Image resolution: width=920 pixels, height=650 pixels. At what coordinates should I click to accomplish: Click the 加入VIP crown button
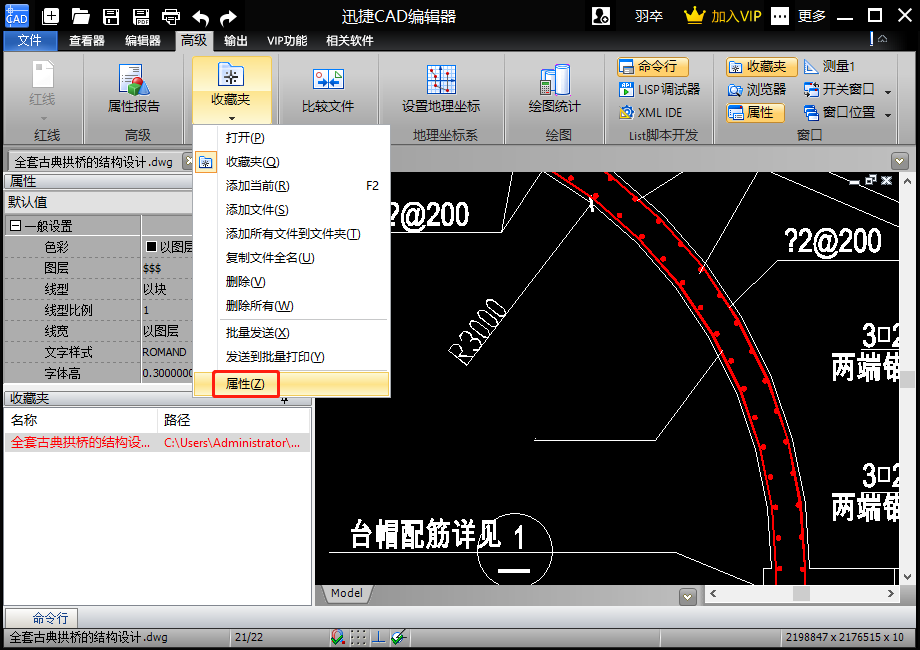tap(723, 16)
